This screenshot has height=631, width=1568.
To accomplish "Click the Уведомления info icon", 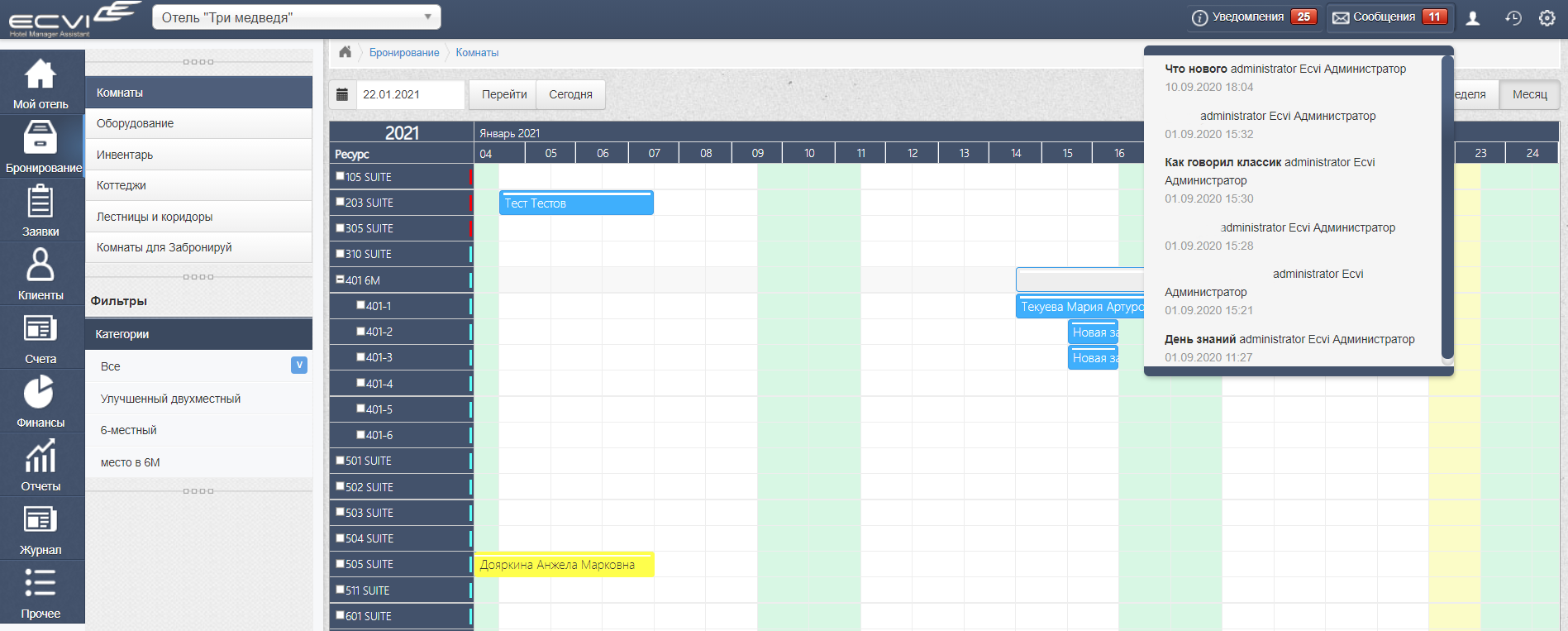I will click(x=1199, y=17).
